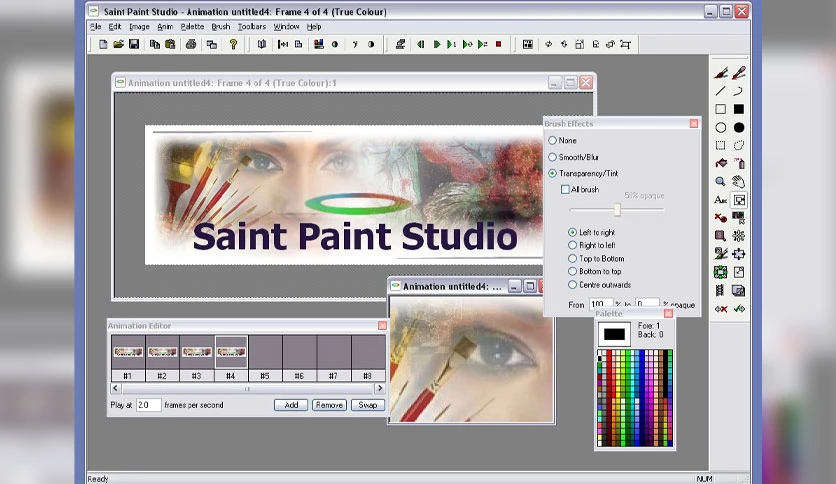Select the rectangular selection tool
The height and width of the screenshot is (484, 836).
coord(720,145)
